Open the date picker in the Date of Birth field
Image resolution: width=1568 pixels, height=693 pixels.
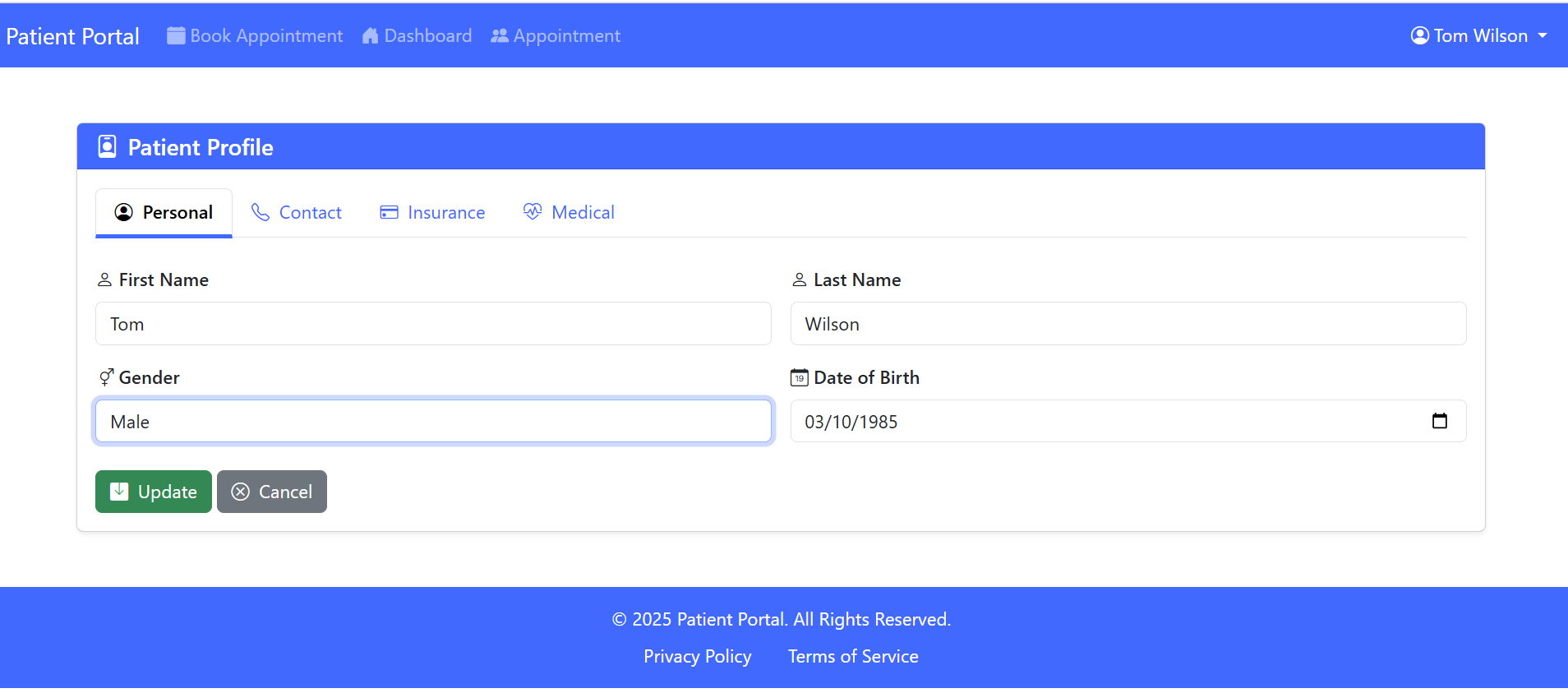(x=1440, y=421)
